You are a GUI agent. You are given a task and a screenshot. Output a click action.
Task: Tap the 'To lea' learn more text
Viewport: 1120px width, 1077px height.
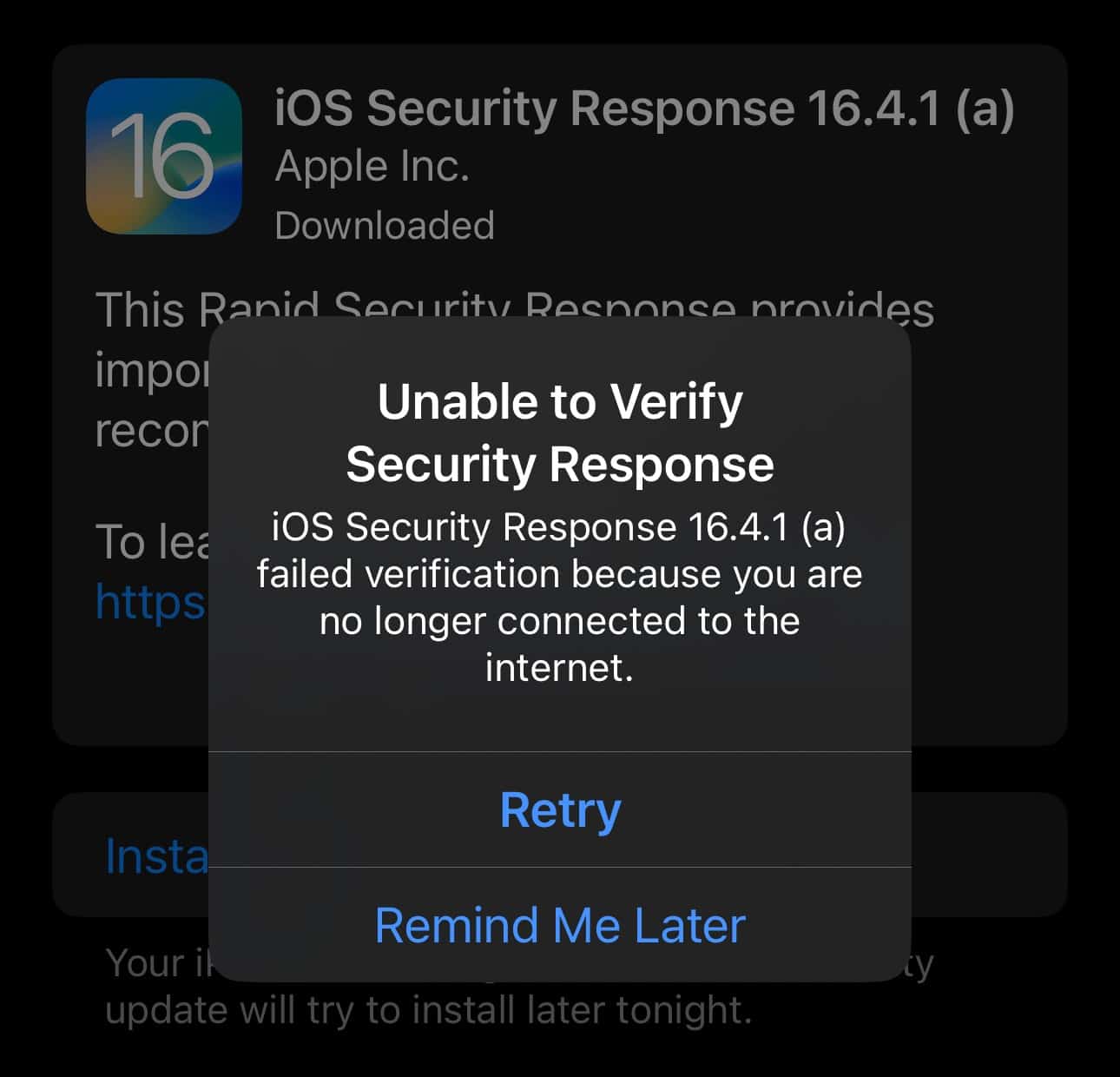point(152,542)
